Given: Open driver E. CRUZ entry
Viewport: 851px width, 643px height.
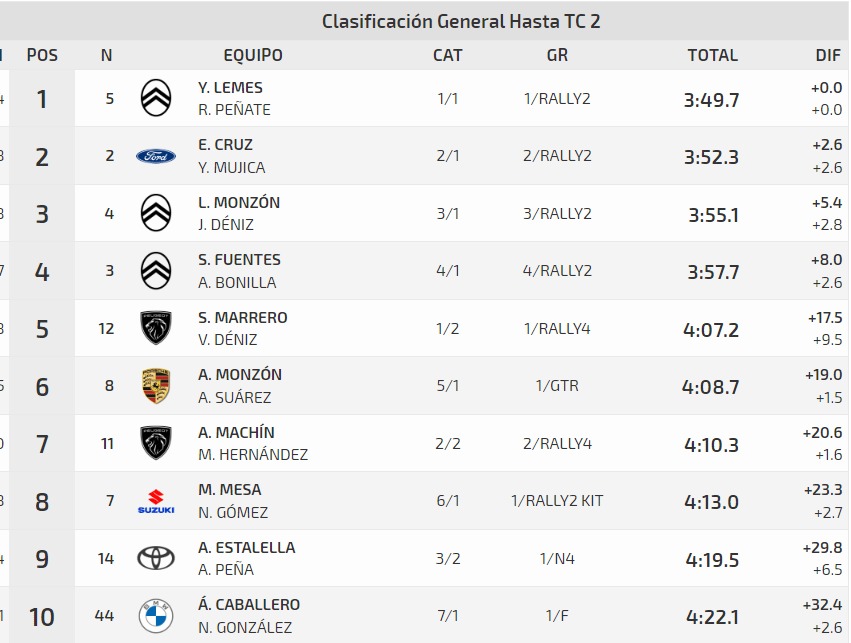Looking at the screenshot, I should tap(225, 145).
